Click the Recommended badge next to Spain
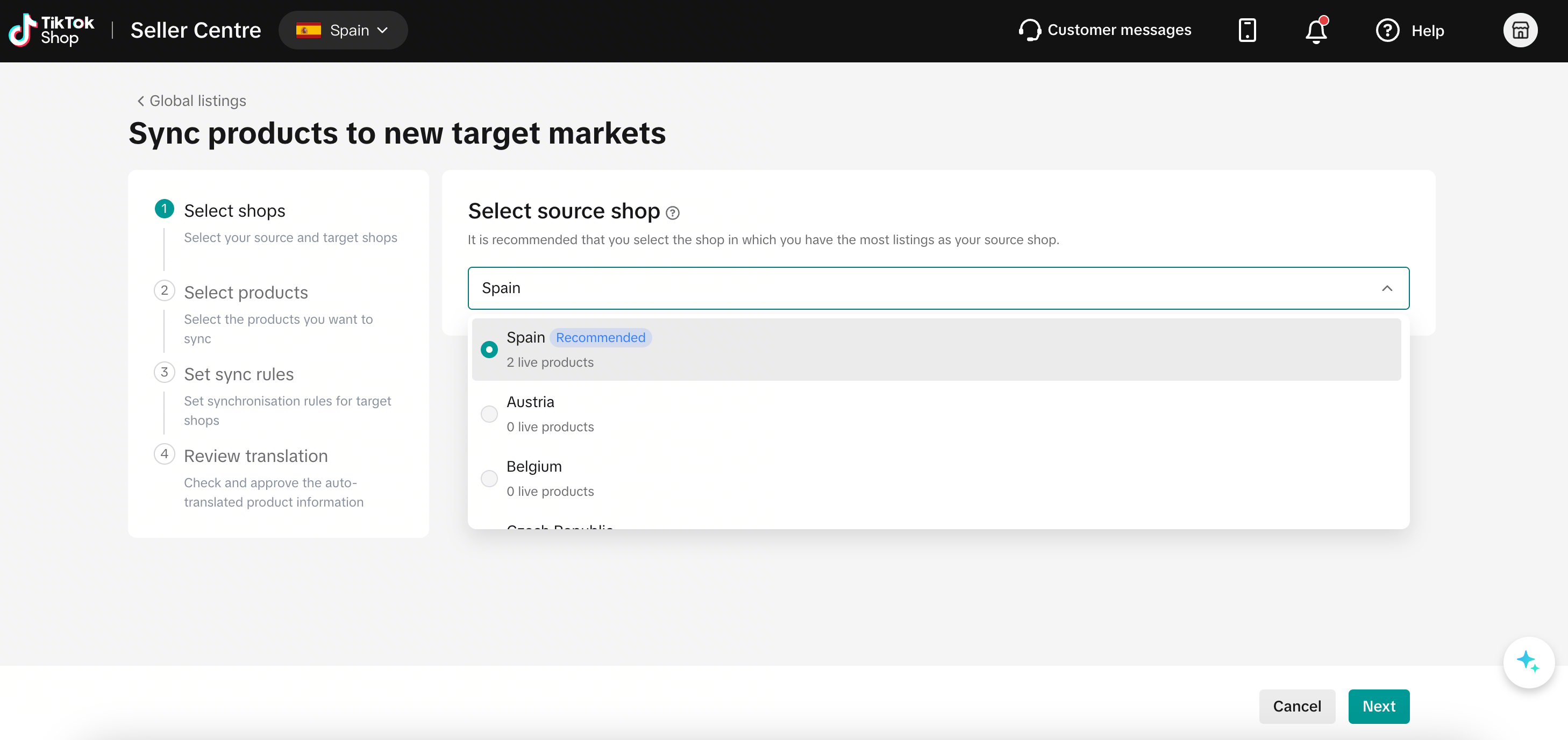The width and height of the screenshot is (1568, 740). tap(600, 338)
